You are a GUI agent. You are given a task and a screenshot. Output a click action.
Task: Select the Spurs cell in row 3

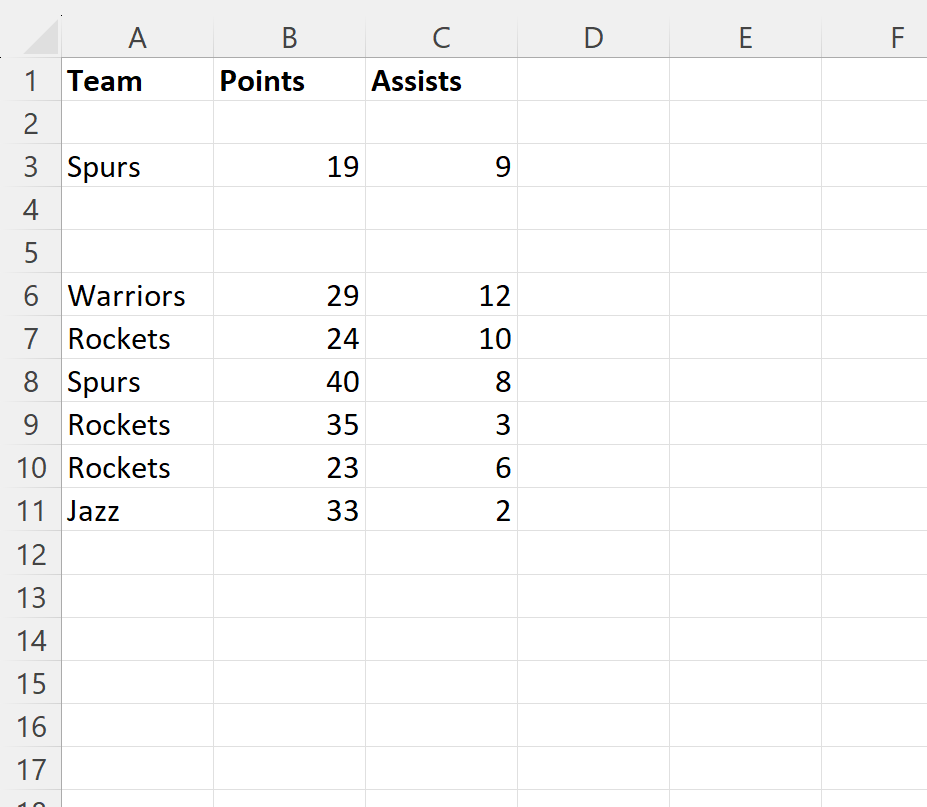click(x=137, y=166)
